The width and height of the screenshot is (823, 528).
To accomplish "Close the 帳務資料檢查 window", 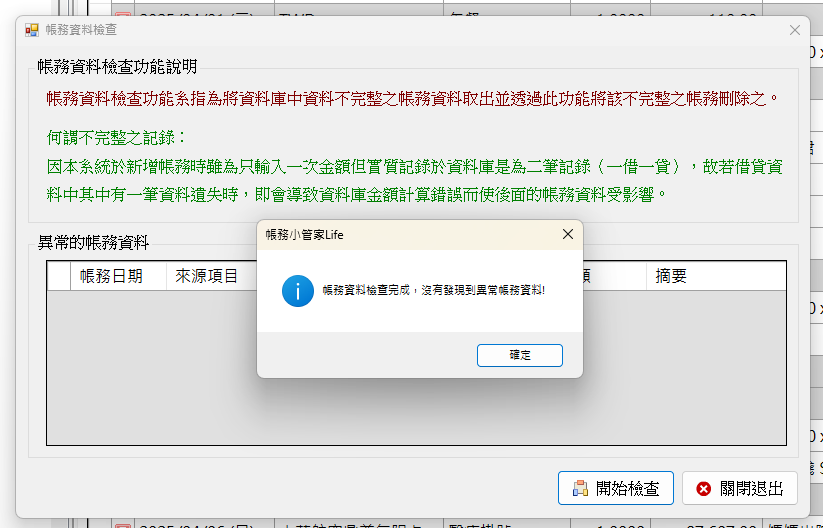I will pyautogui.click(x=795, y=30).
